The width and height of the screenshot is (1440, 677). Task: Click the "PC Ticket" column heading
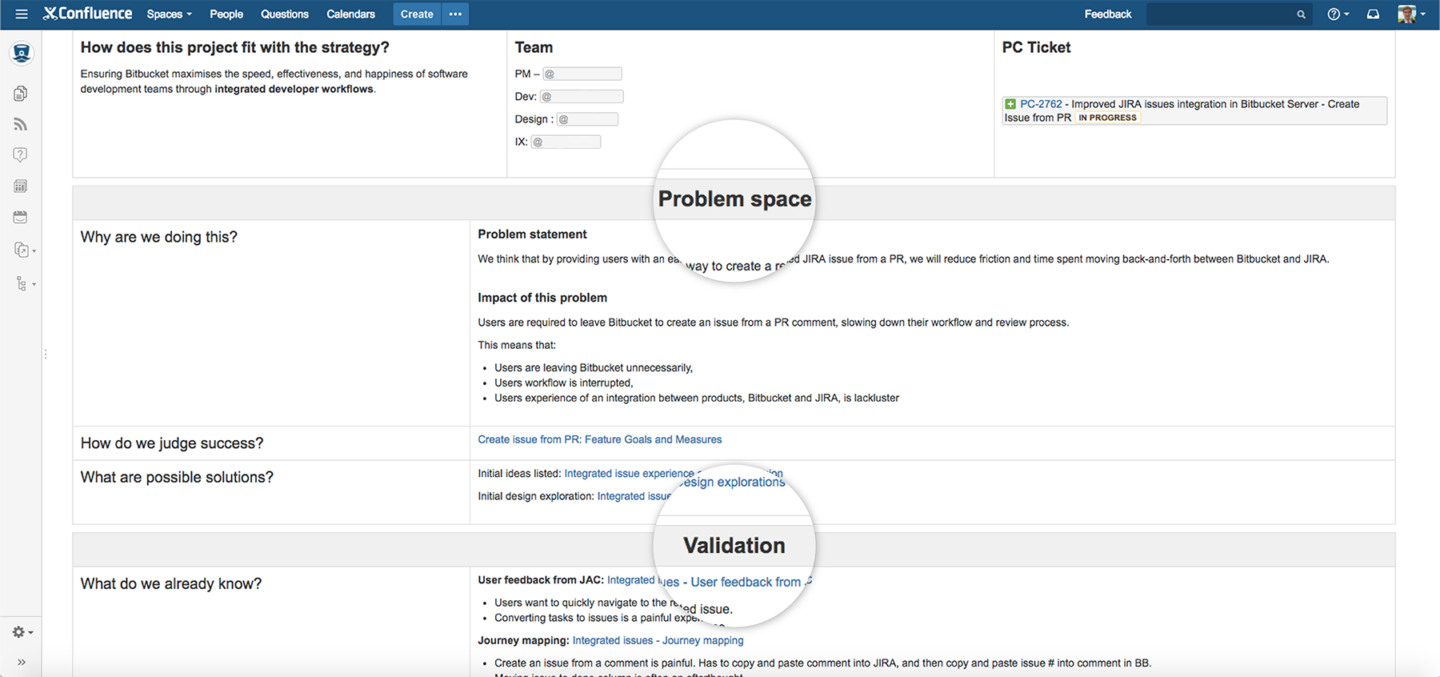(1036, 47)
